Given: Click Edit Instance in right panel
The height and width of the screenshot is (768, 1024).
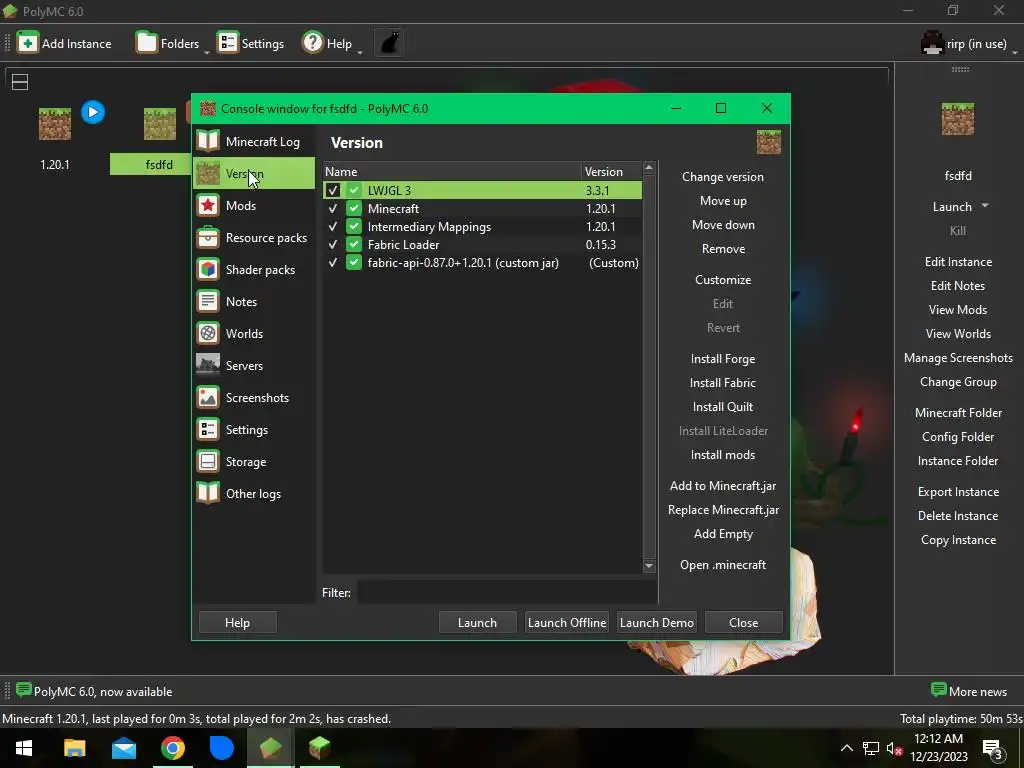Looking at the screenshot, I should click(x=957, y=262).
